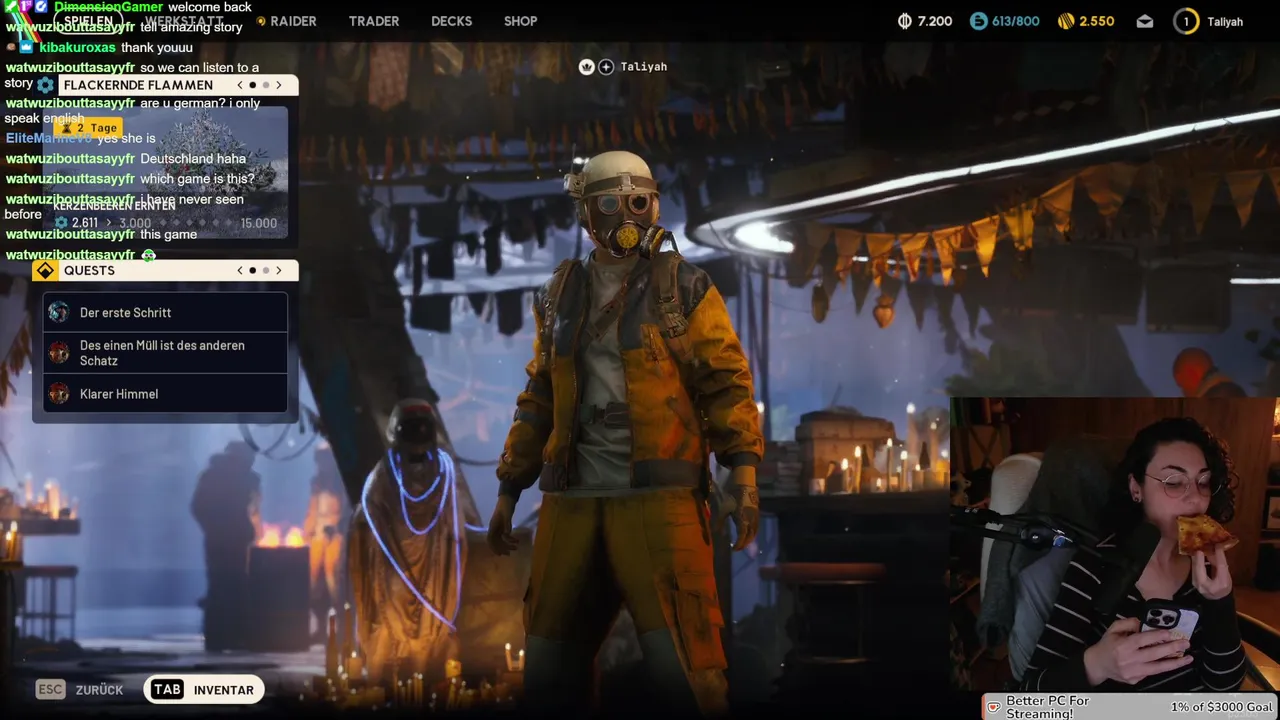Select first page dot in Quests header
The image size is (1280, 720).
click(253, 271)
